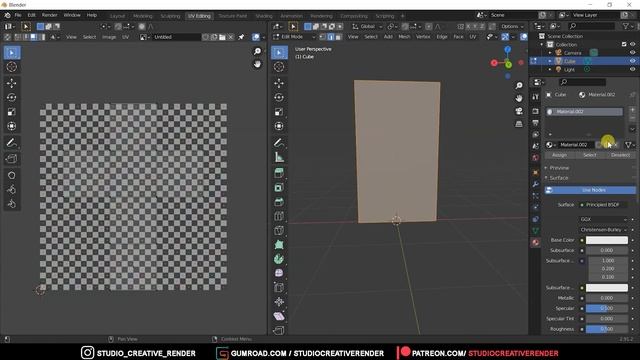Select the Move tool in UV editor
Viewport: 640px width, 360px height.
coord(11,83)
